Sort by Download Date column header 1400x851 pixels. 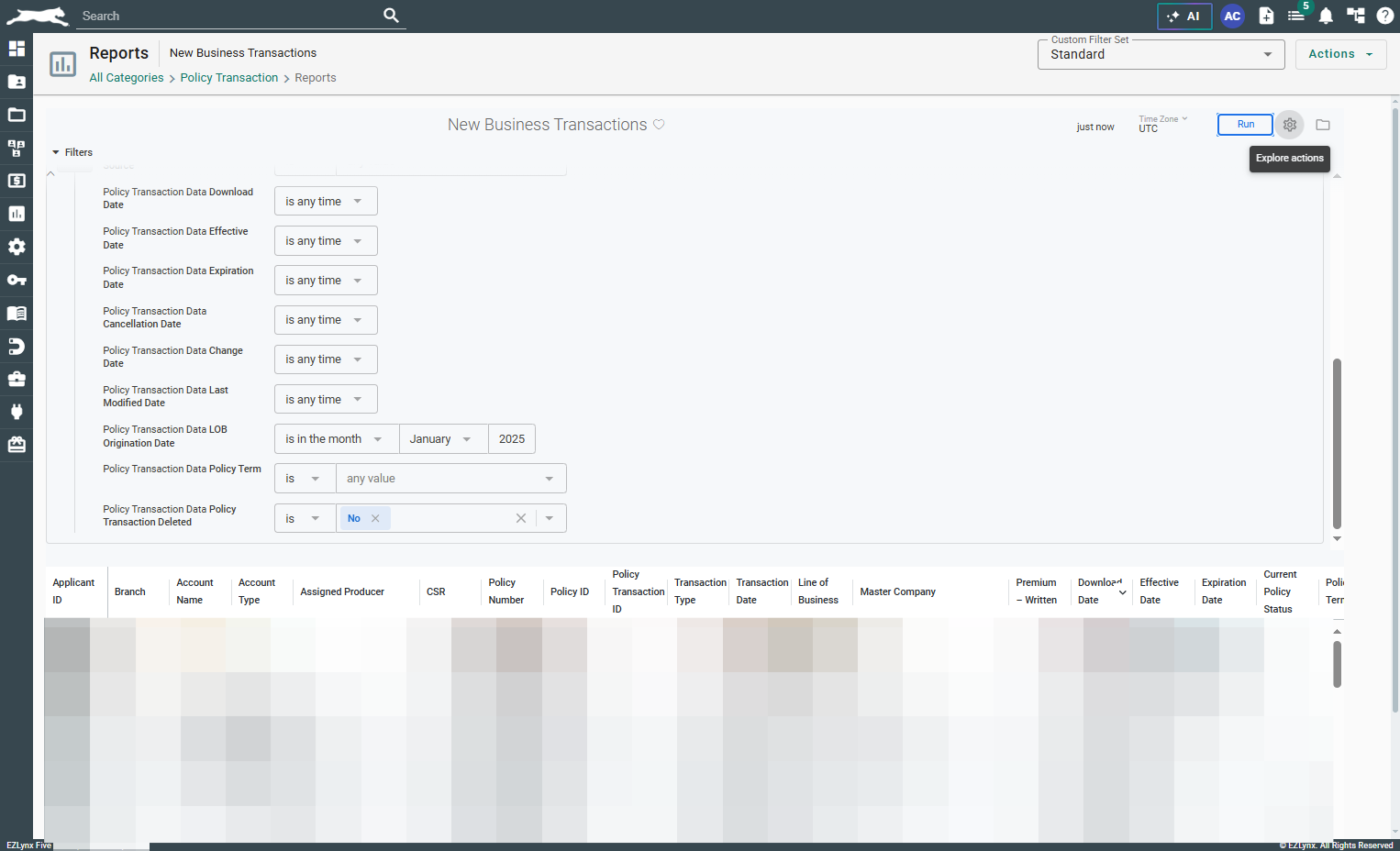click(1101, 591)
